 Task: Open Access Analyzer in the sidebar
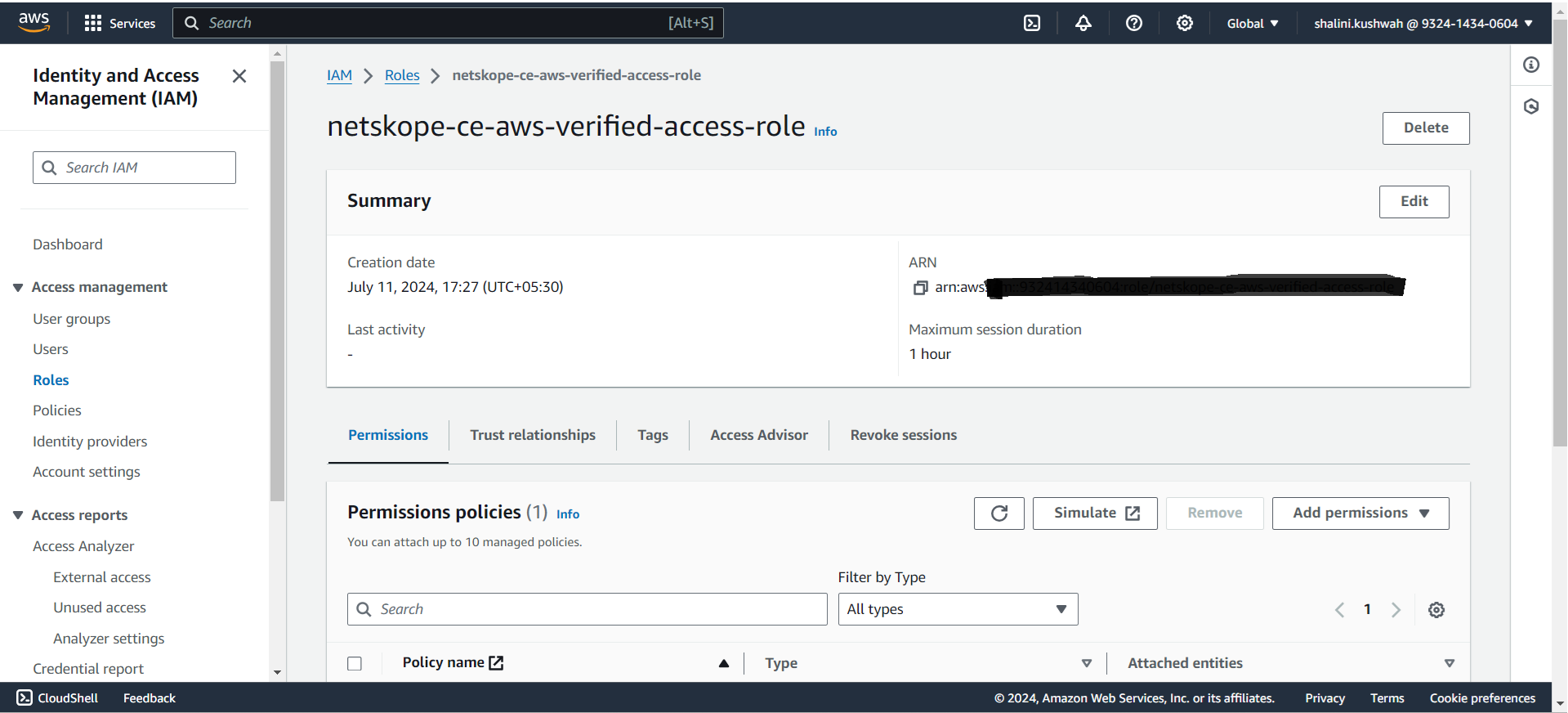pos(83,546)
